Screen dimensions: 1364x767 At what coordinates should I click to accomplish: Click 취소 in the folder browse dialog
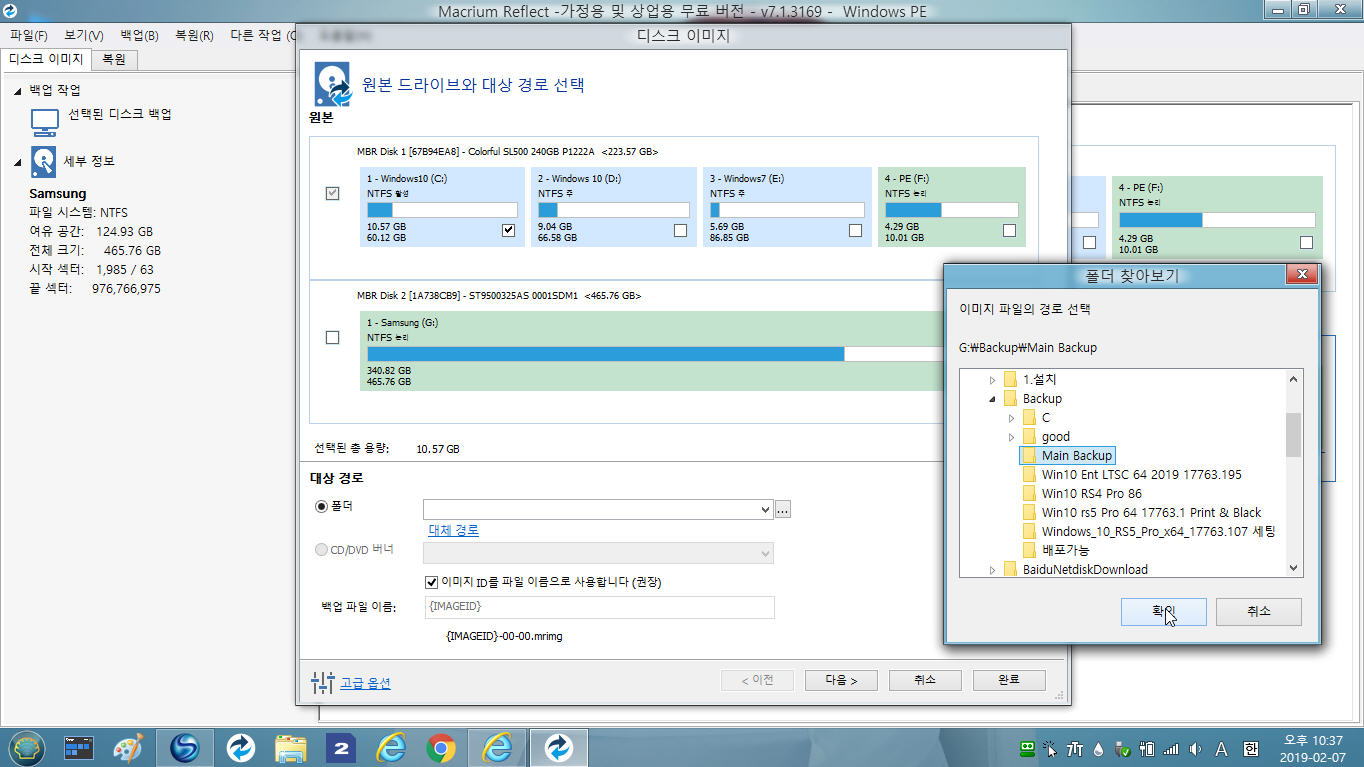click(x=1259, y=611)
